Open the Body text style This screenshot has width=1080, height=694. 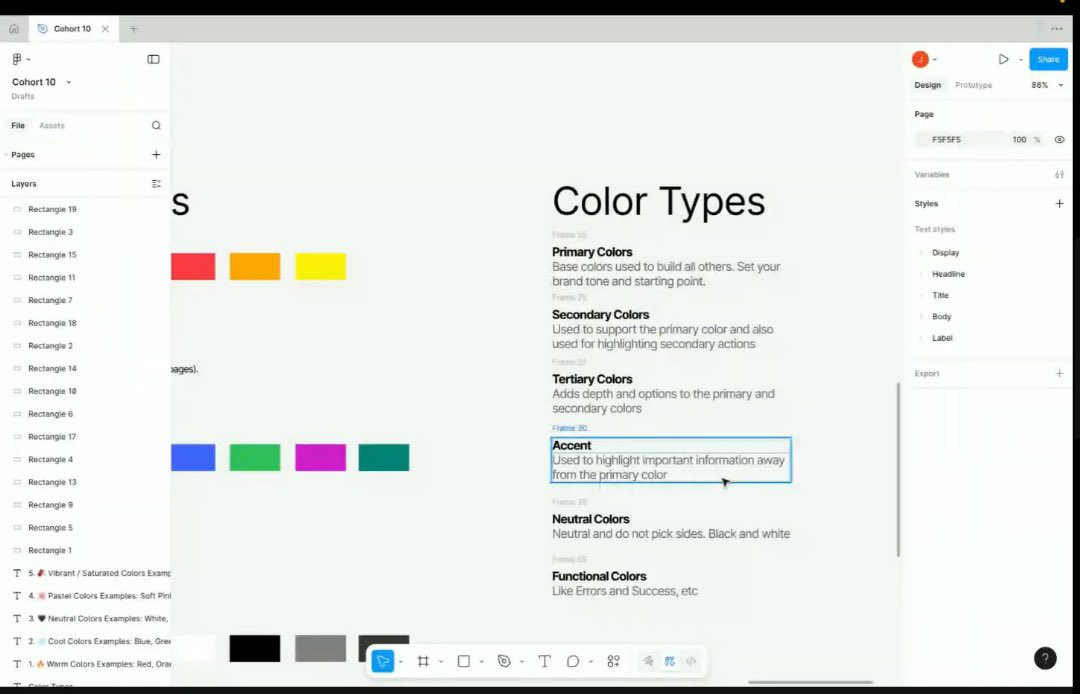click(941, 317)
